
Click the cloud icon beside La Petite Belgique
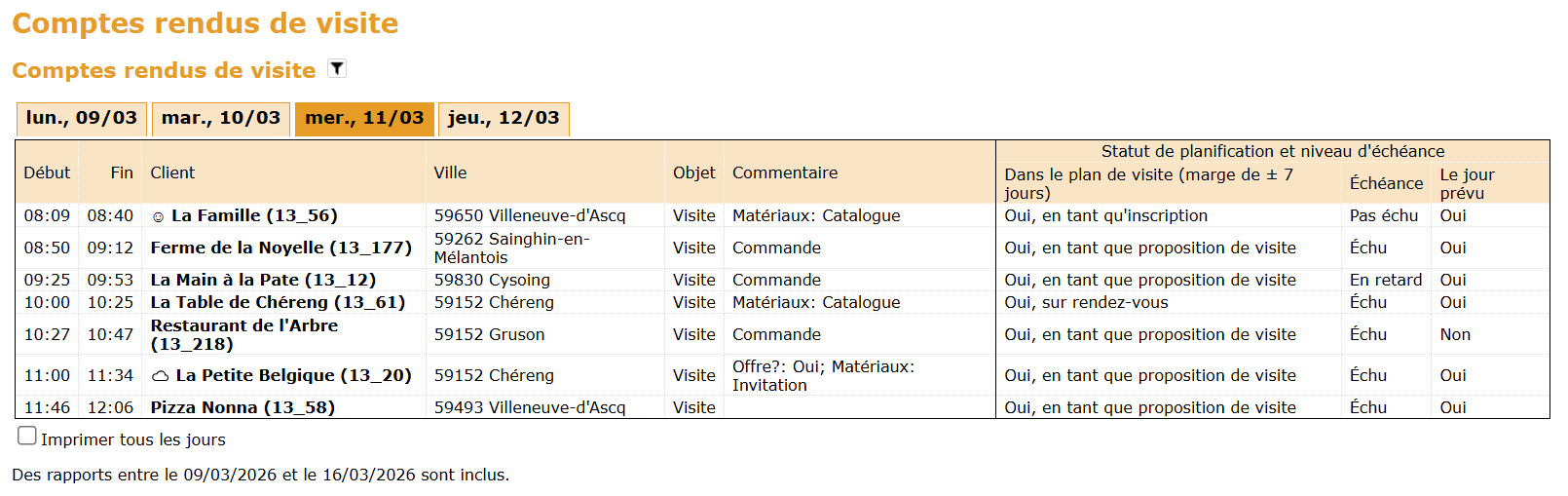161,376
